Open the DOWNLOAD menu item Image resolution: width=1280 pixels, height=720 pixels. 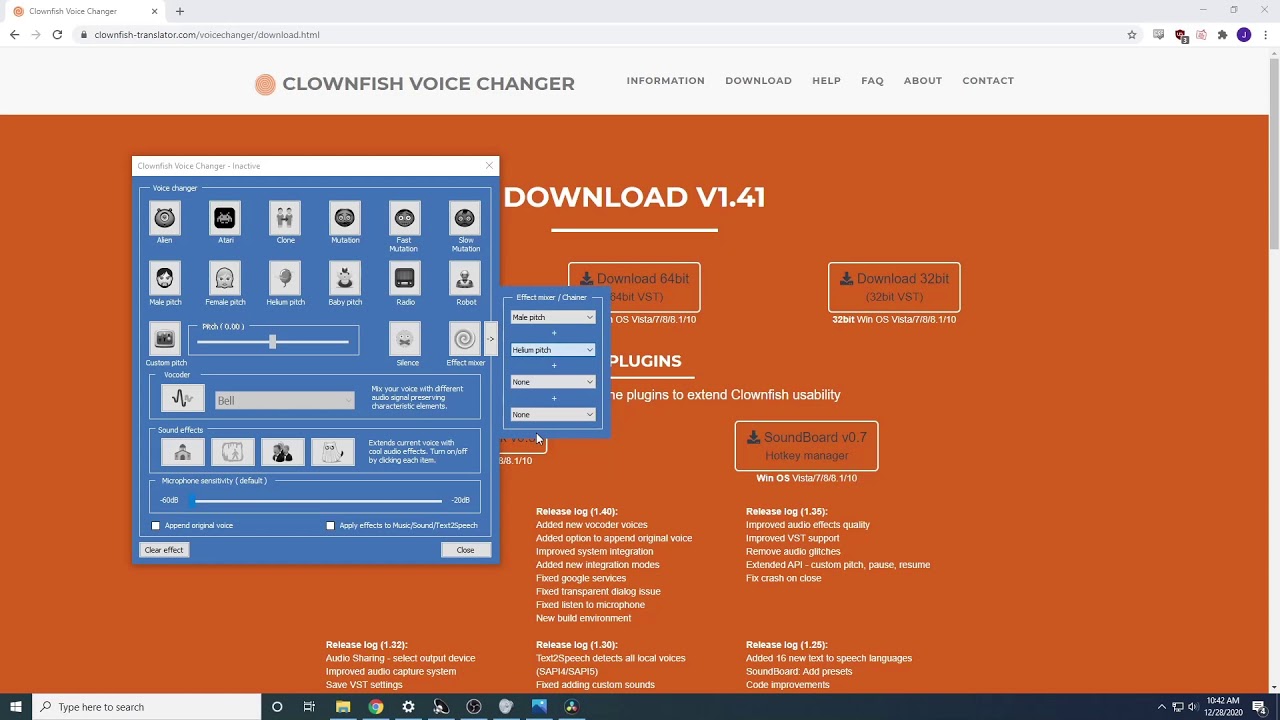pos(758,81)
